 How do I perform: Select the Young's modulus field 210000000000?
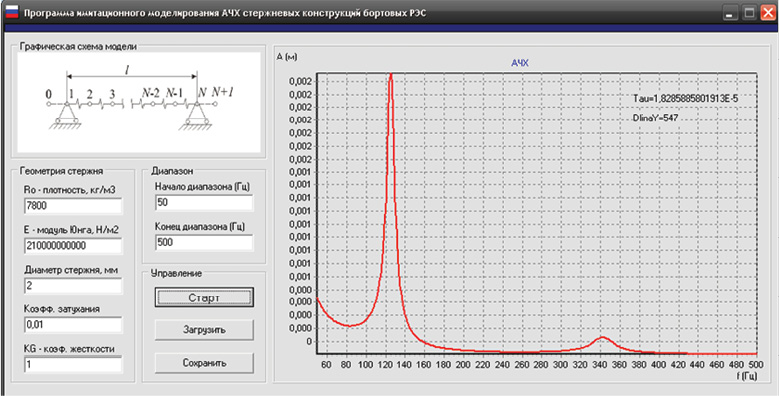point(73,245)
